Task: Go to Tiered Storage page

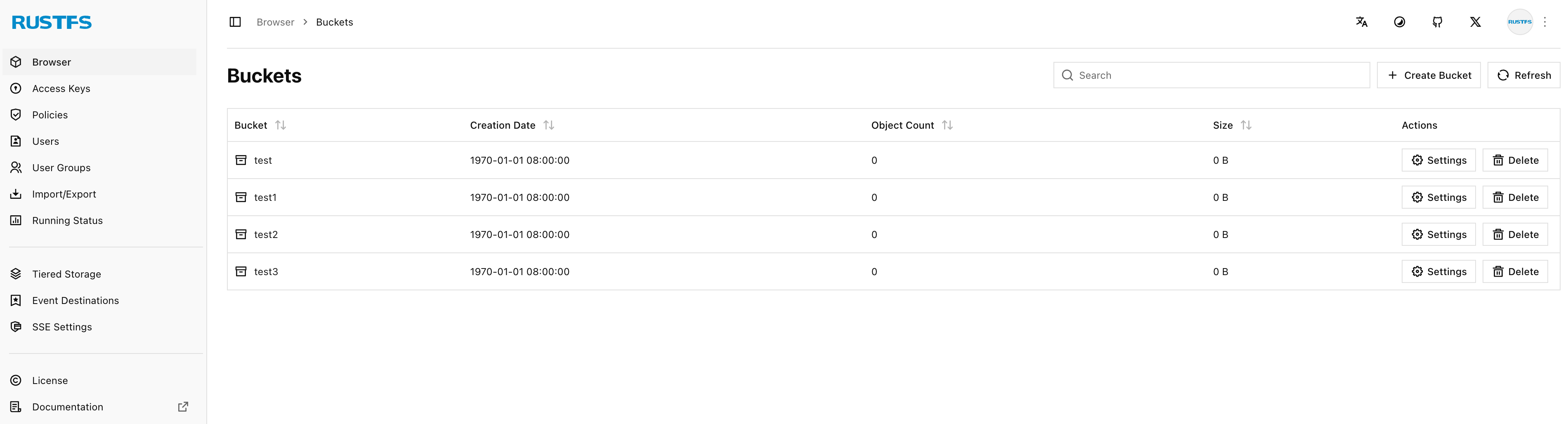Action: click(x=66, y=274)
